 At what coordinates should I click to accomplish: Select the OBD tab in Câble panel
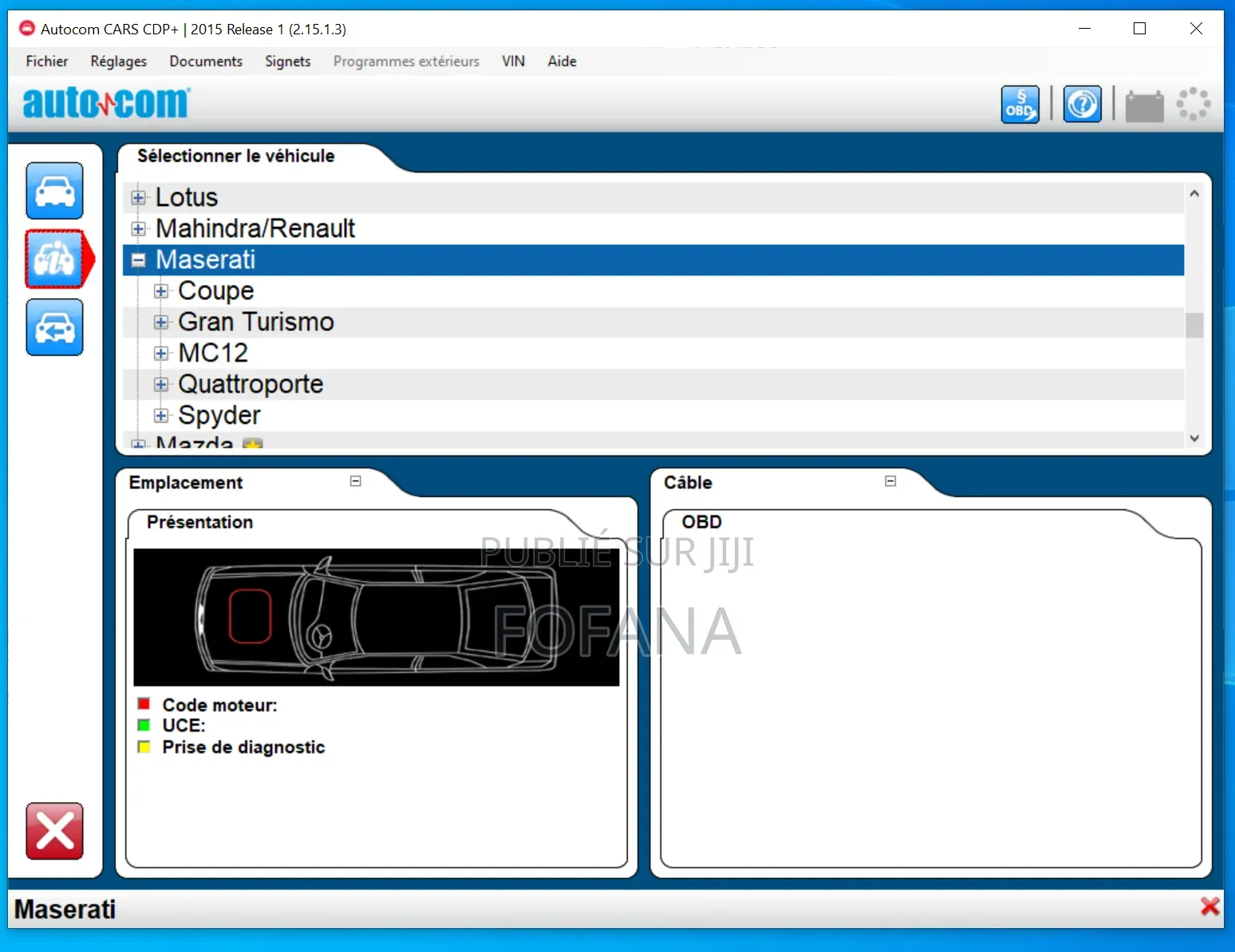click(701, 522)
